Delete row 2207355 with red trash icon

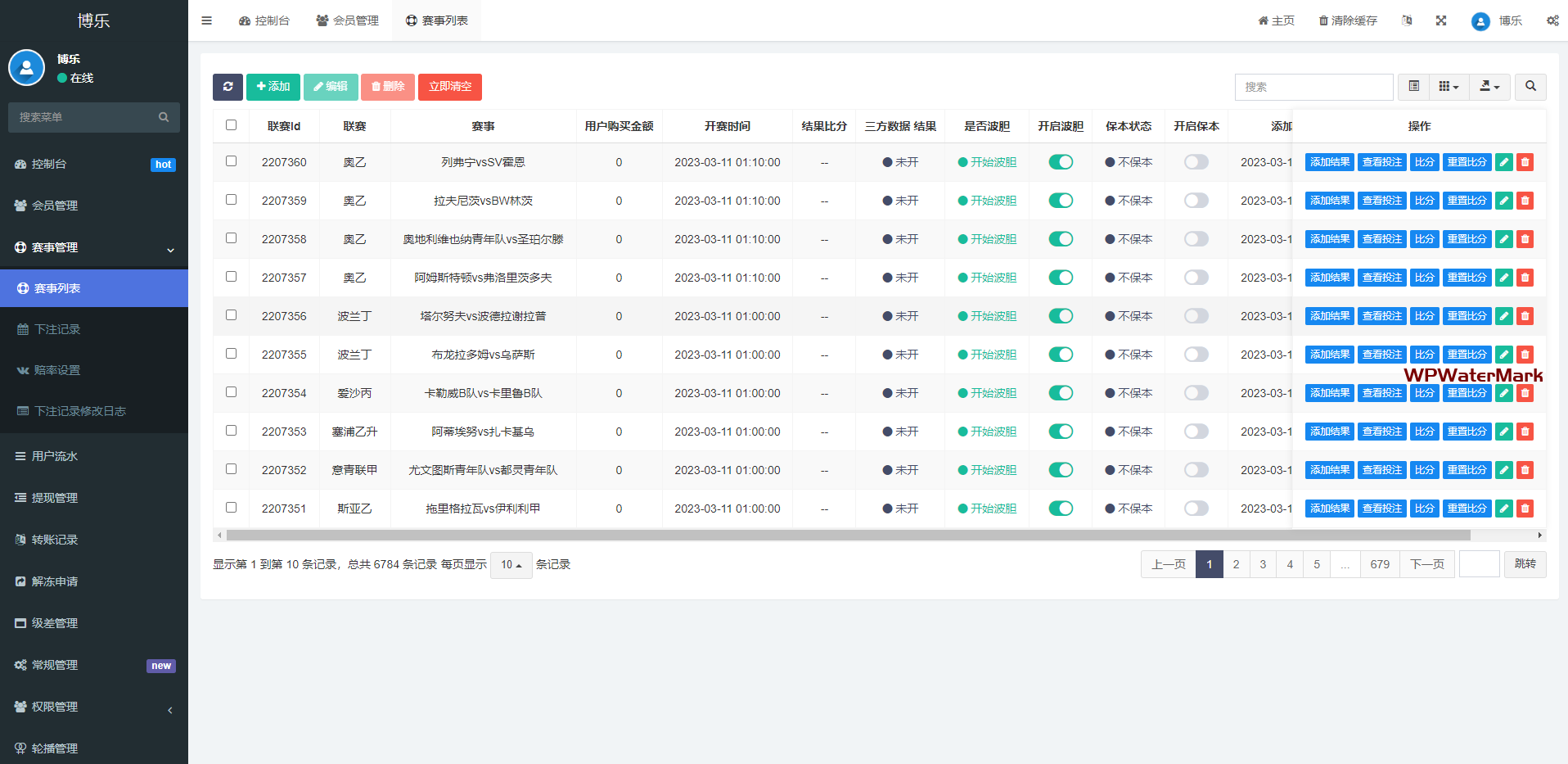tap(1525, 355)
